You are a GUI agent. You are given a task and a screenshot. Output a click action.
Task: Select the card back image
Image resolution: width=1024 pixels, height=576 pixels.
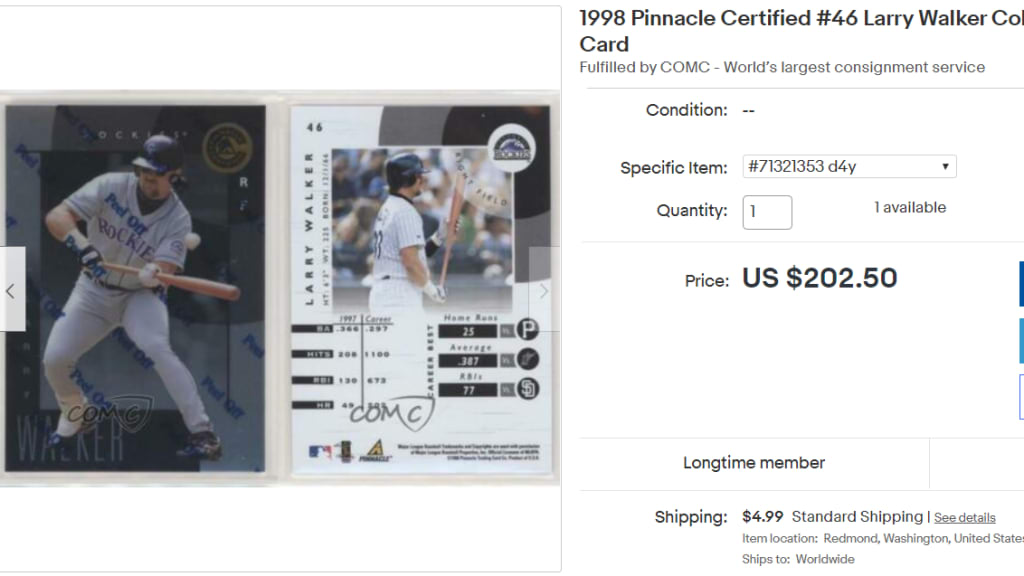tap(420, 290)
